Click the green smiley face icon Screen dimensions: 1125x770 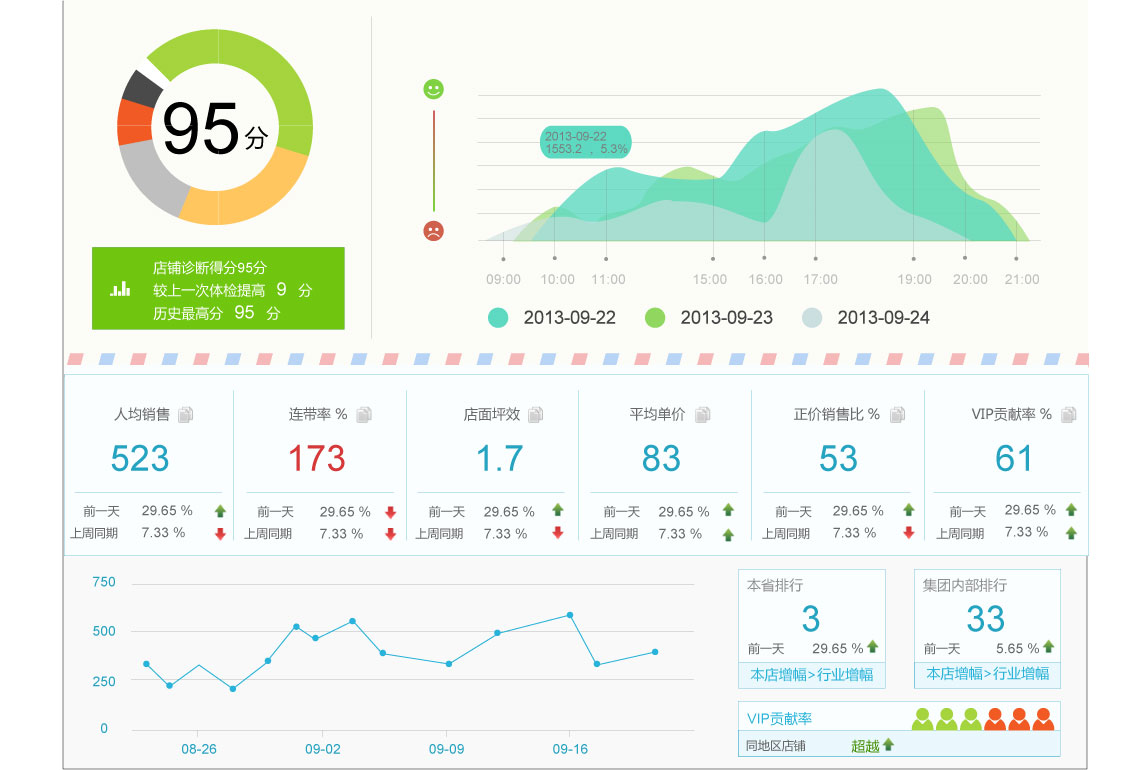[x=433, y=89]
